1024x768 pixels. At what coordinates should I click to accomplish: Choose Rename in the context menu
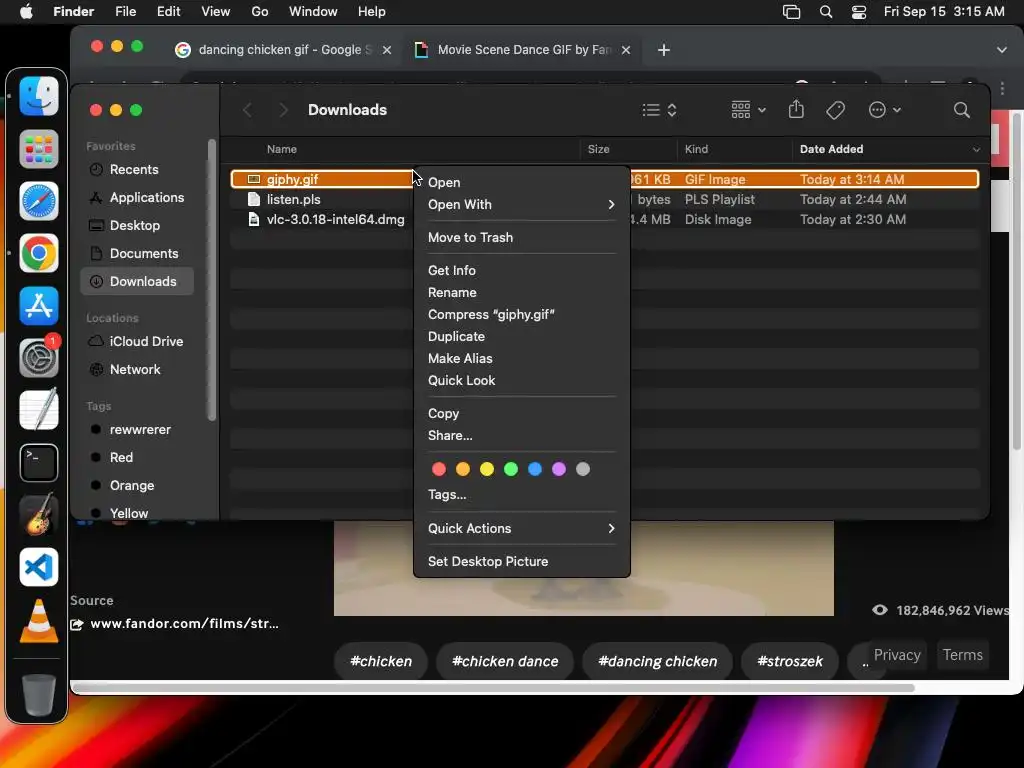(521, 293)
